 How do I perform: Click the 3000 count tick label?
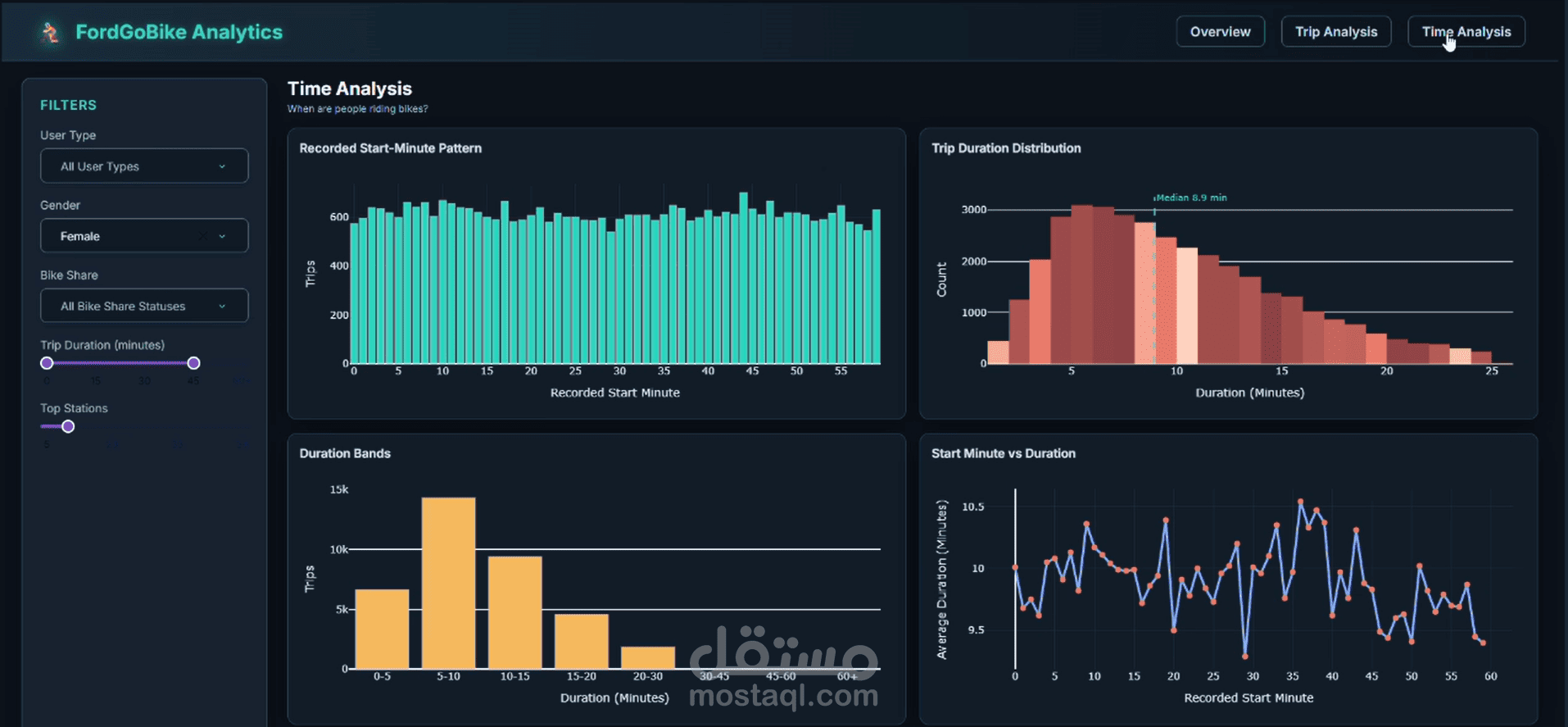point(974,210)
